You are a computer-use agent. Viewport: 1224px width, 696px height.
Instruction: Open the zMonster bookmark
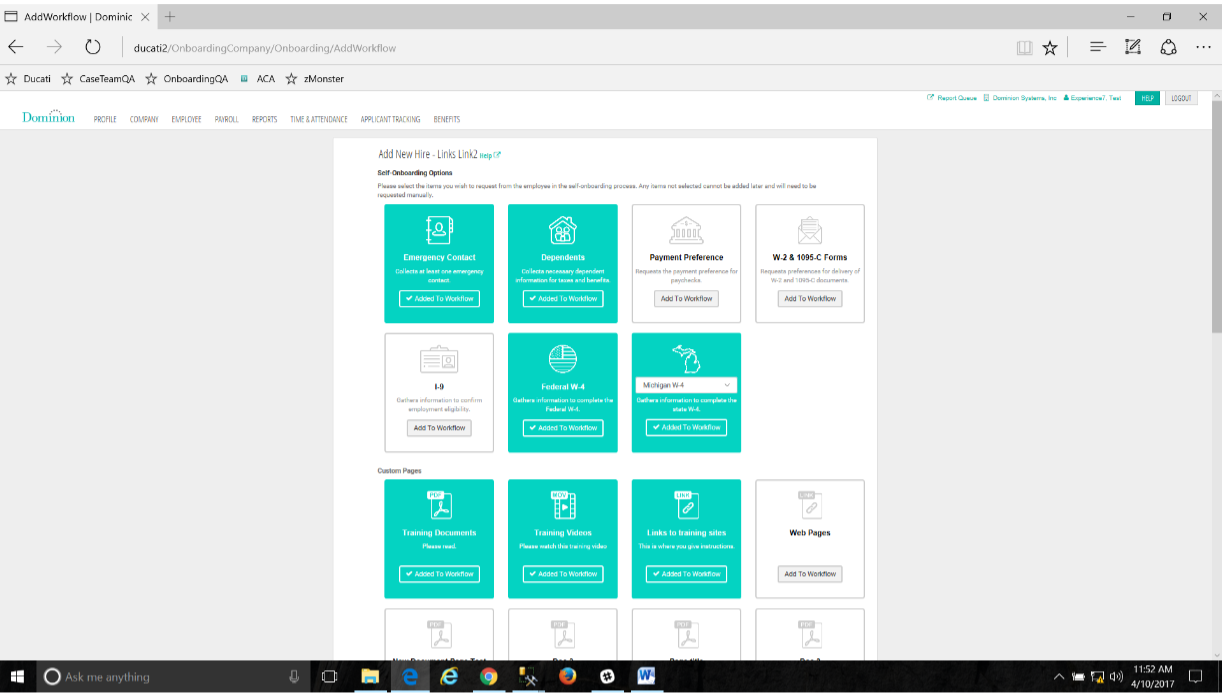(x=315, y=78)
